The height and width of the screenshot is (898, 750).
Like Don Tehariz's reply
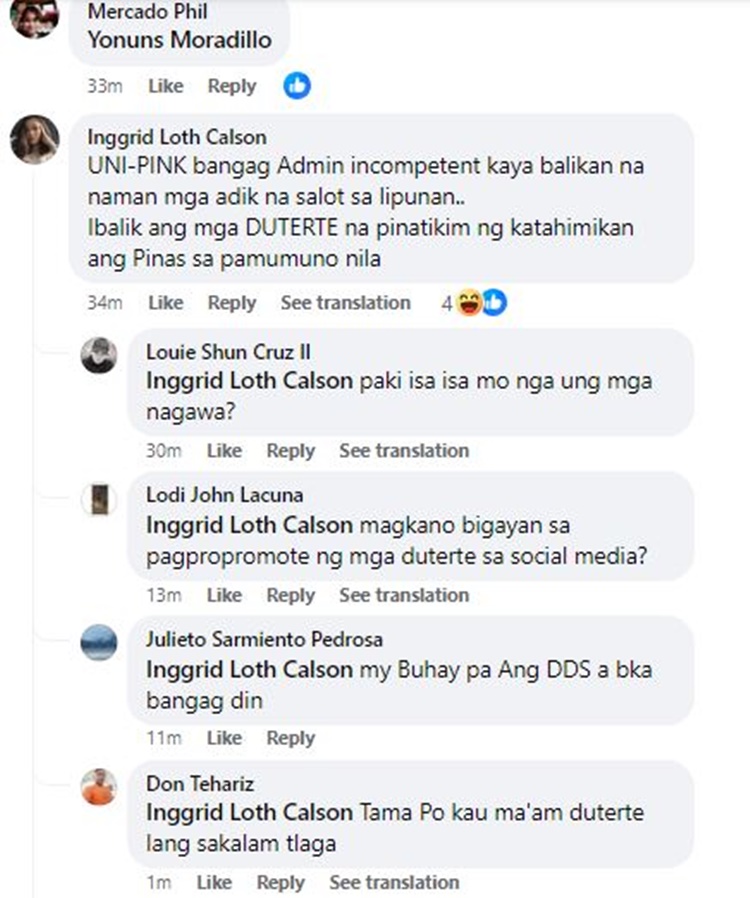(x=214, y=882)
